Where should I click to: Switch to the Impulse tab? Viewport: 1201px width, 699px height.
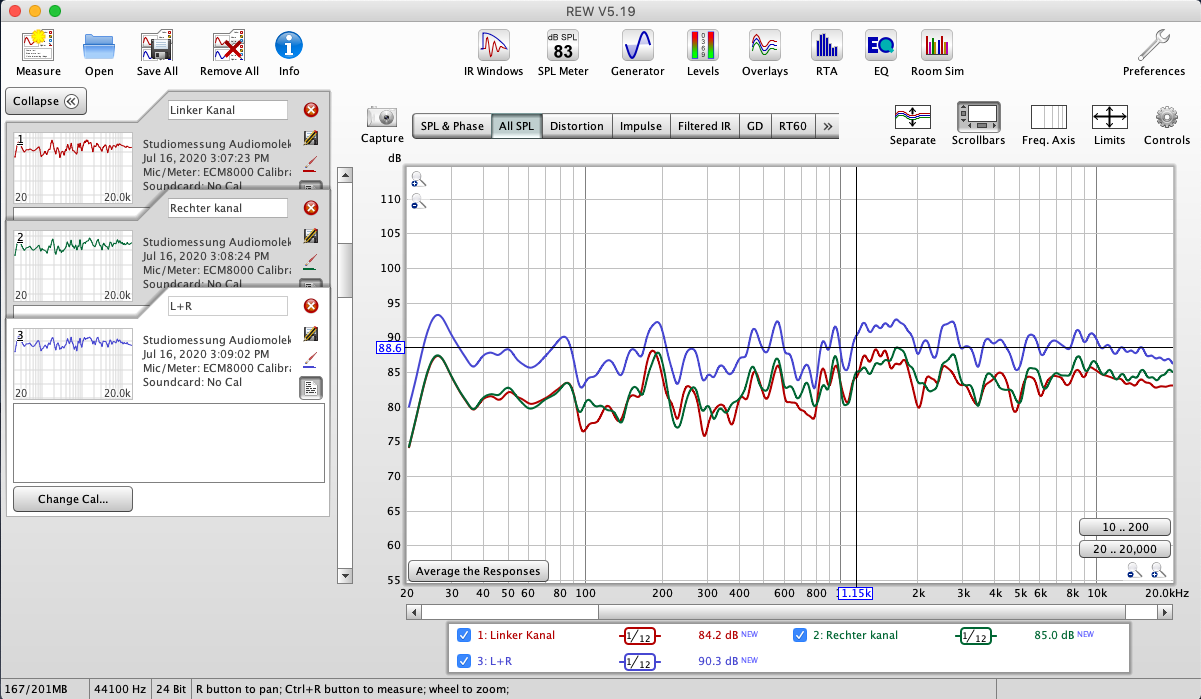(641, 126)
